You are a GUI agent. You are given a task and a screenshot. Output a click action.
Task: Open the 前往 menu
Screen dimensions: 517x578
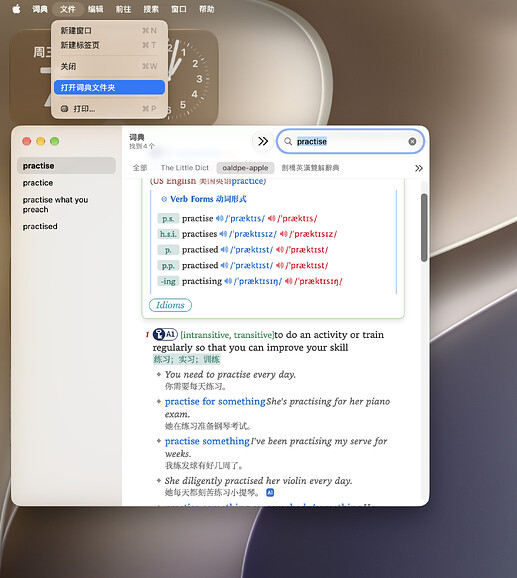coord(123,9)
